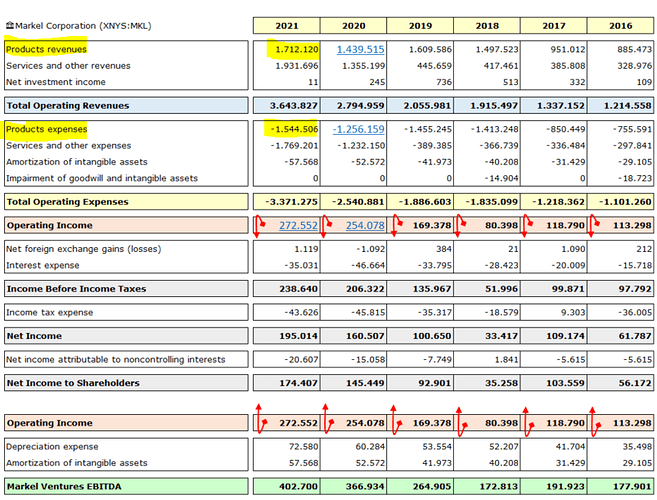Click 2017 Income tax expense 9.303

[x=573, y=313]
